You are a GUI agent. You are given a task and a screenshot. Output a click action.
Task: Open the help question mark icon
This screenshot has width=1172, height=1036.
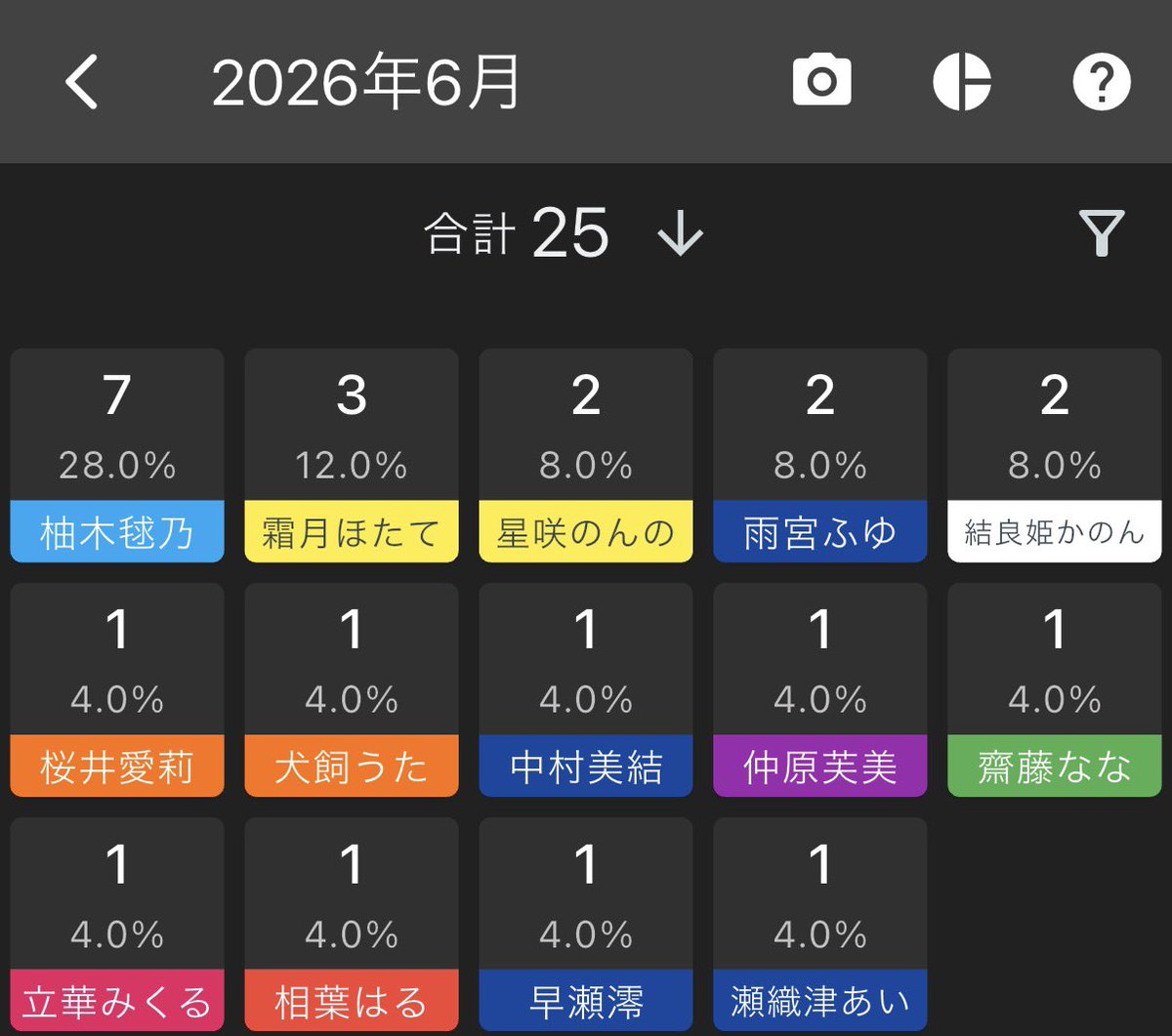[1102, 81]
